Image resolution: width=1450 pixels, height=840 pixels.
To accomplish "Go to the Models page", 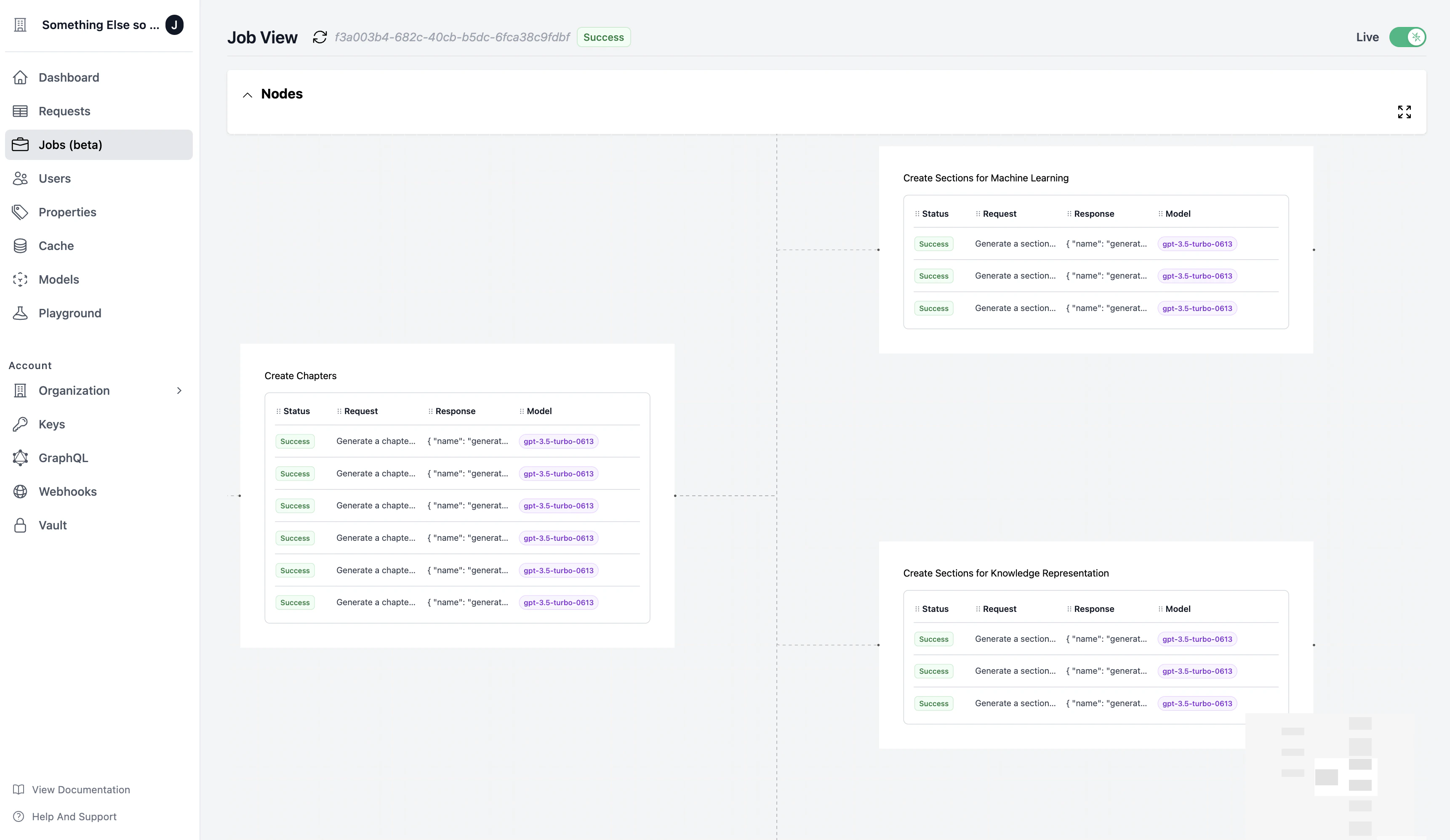I will pyautogui.click(x=59, y=279).
